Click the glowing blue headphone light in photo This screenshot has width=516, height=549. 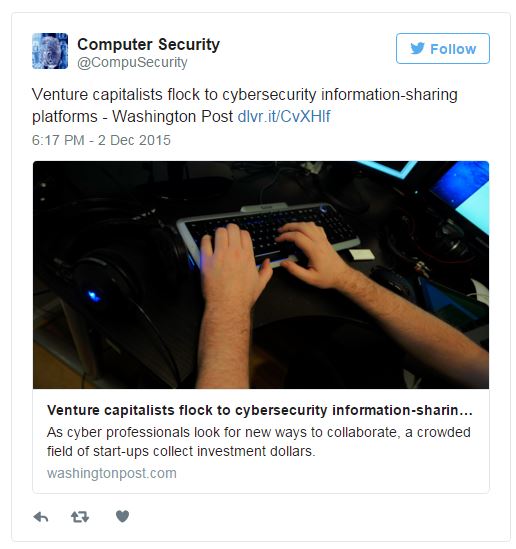pos(94,296)
